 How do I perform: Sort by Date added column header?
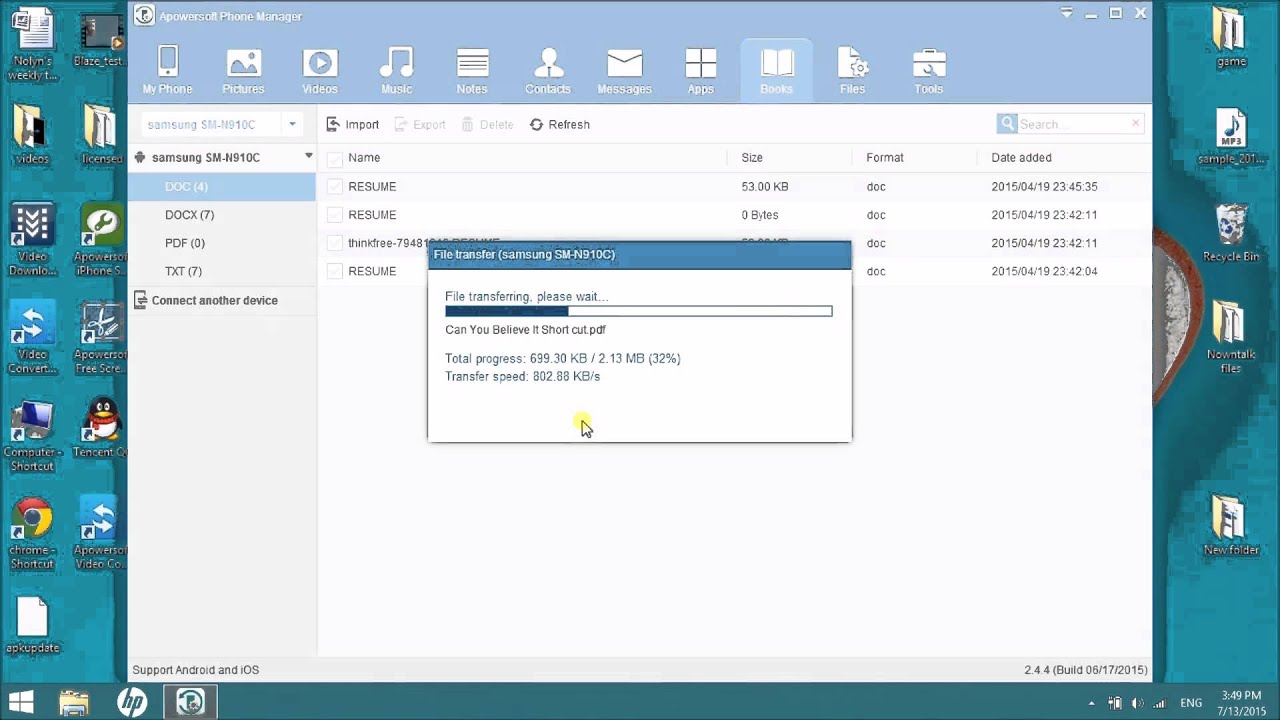click(1021, 158)
